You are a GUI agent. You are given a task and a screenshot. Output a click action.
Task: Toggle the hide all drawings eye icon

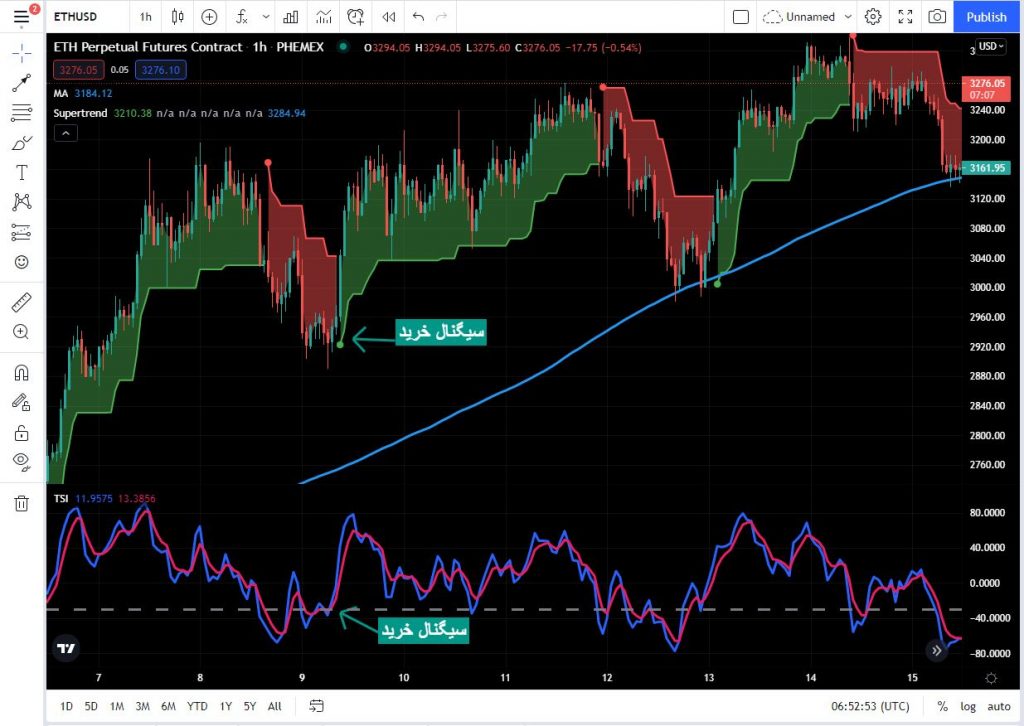(21, 460)
